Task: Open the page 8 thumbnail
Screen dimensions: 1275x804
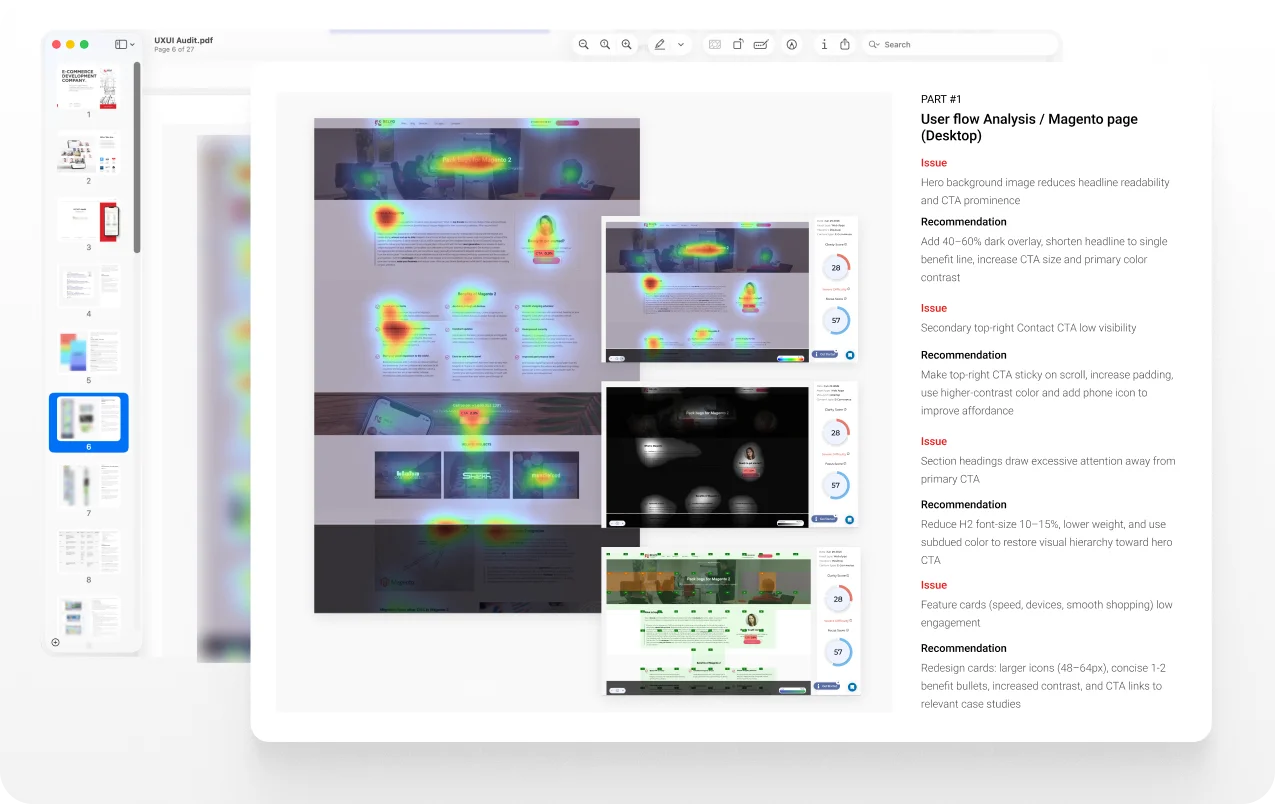Action: click(89, 553)
